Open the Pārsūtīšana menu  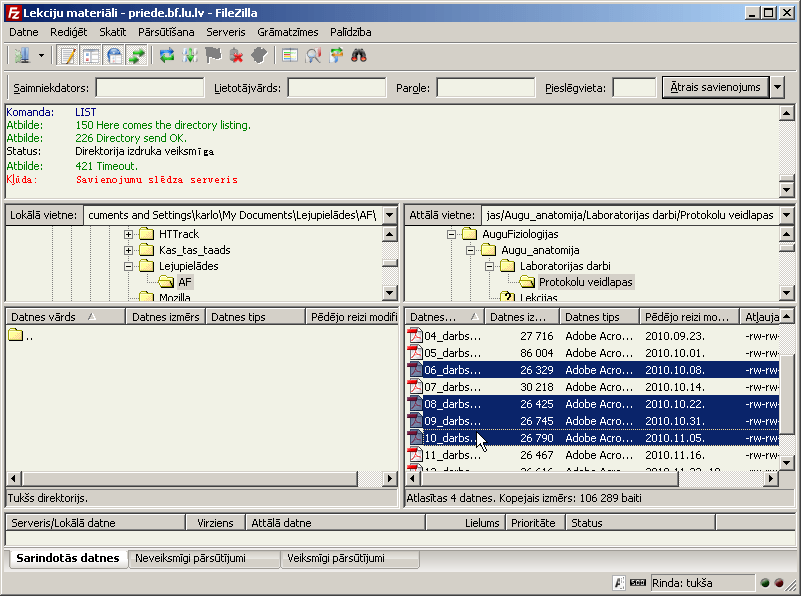(166, 32)
